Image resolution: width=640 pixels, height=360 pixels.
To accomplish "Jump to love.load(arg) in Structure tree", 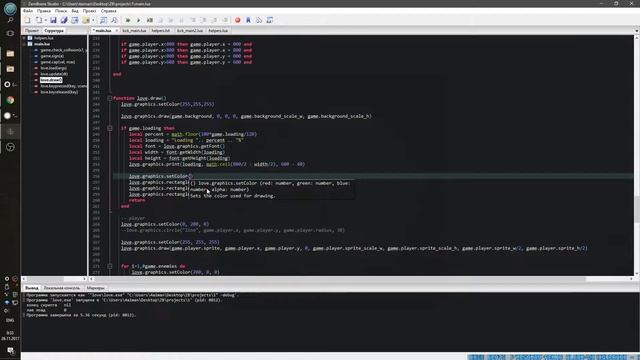I will [x=53, y=68].
